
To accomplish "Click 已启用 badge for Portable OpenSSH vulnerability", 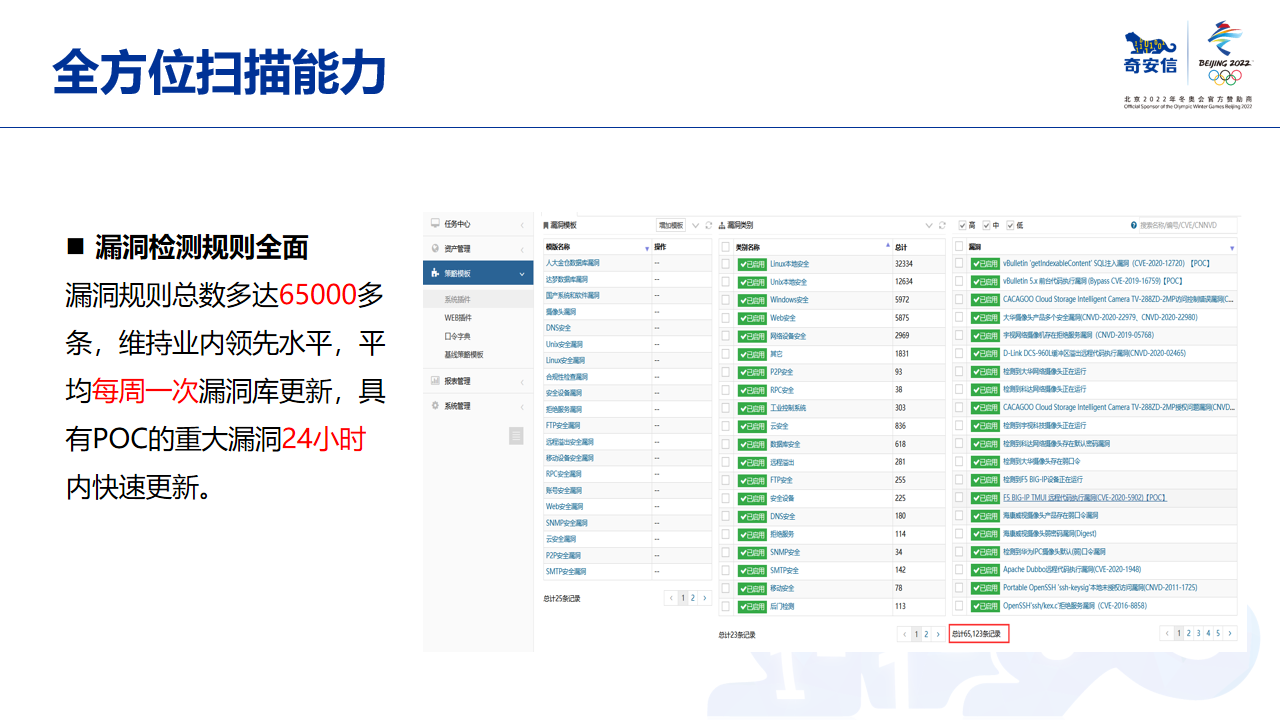I will (x=985, y=588).
